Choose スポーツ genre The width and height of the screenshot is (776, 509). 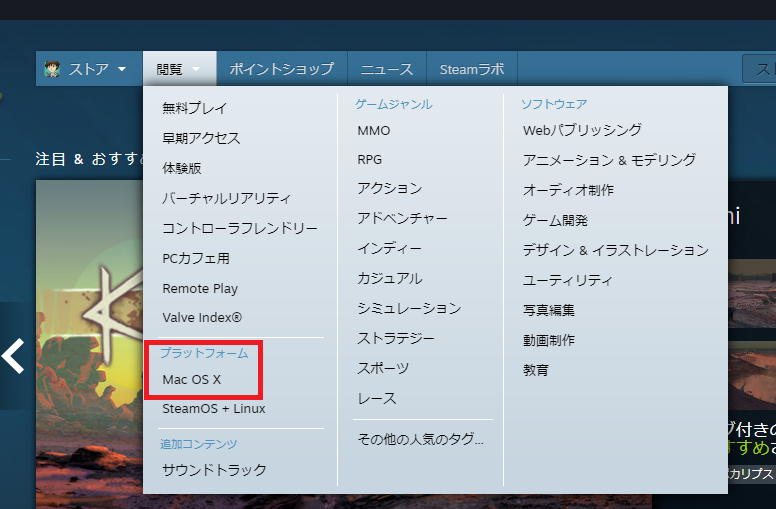pos(383,368)
